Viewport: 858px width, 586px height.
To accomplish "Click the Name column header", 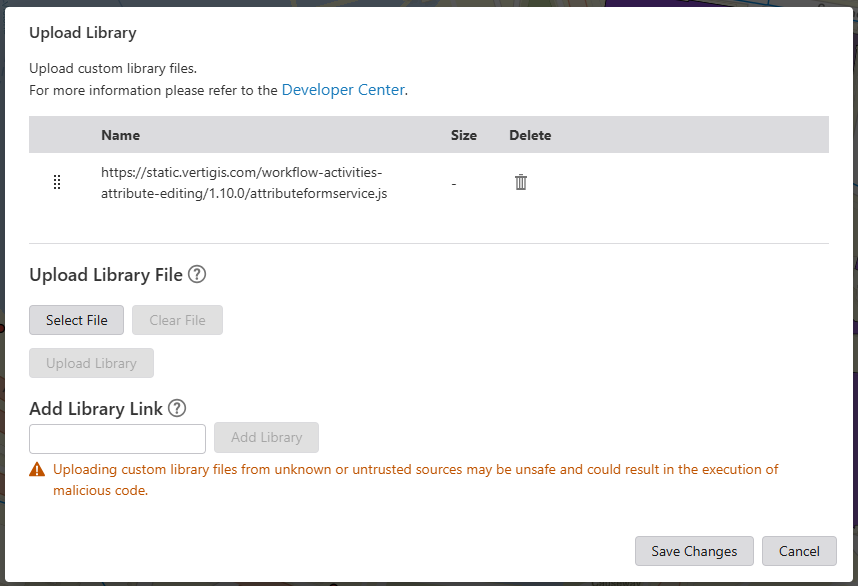I will (120, 135).
